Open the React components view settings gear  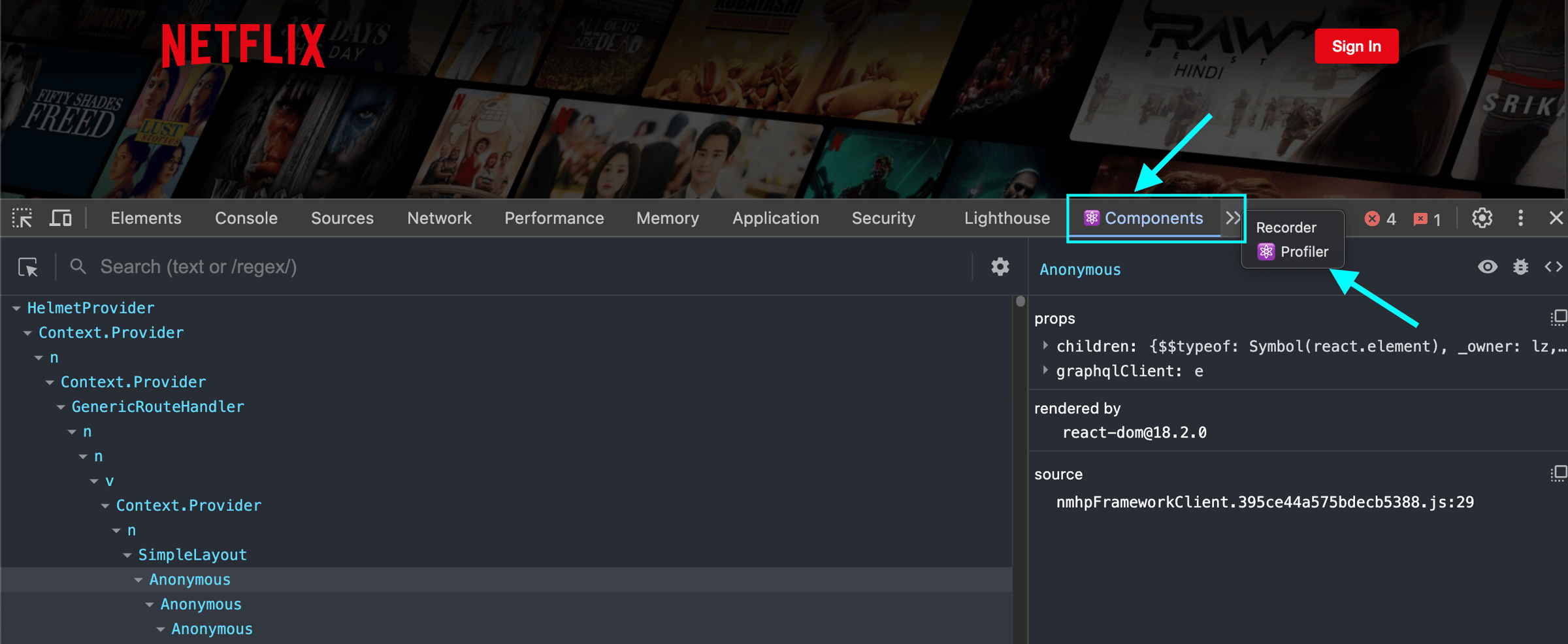(1000, 266)
